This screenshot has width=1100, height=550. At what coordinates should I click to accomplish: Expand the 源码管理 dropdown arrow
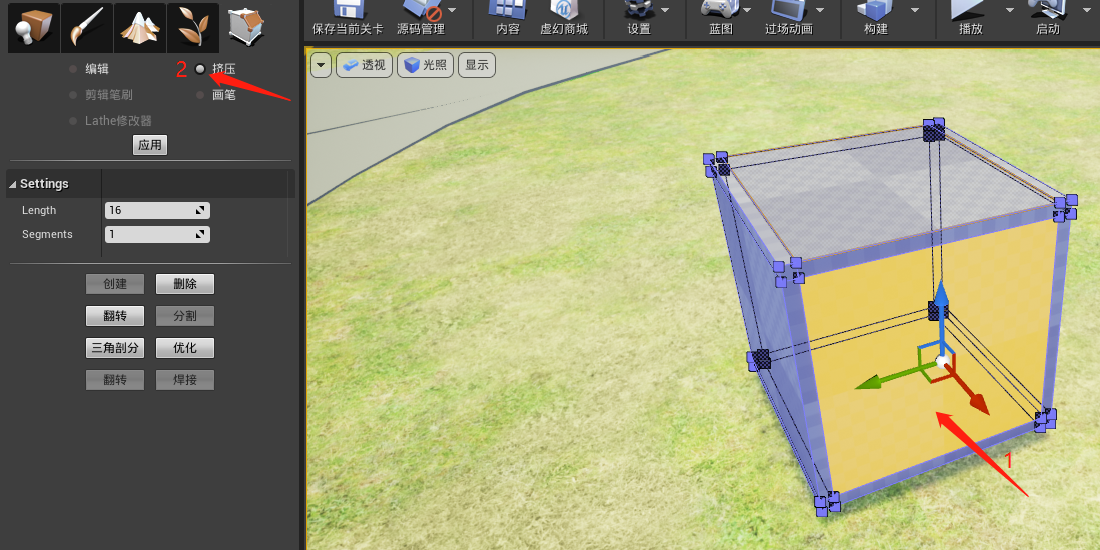tap(453, 9)
